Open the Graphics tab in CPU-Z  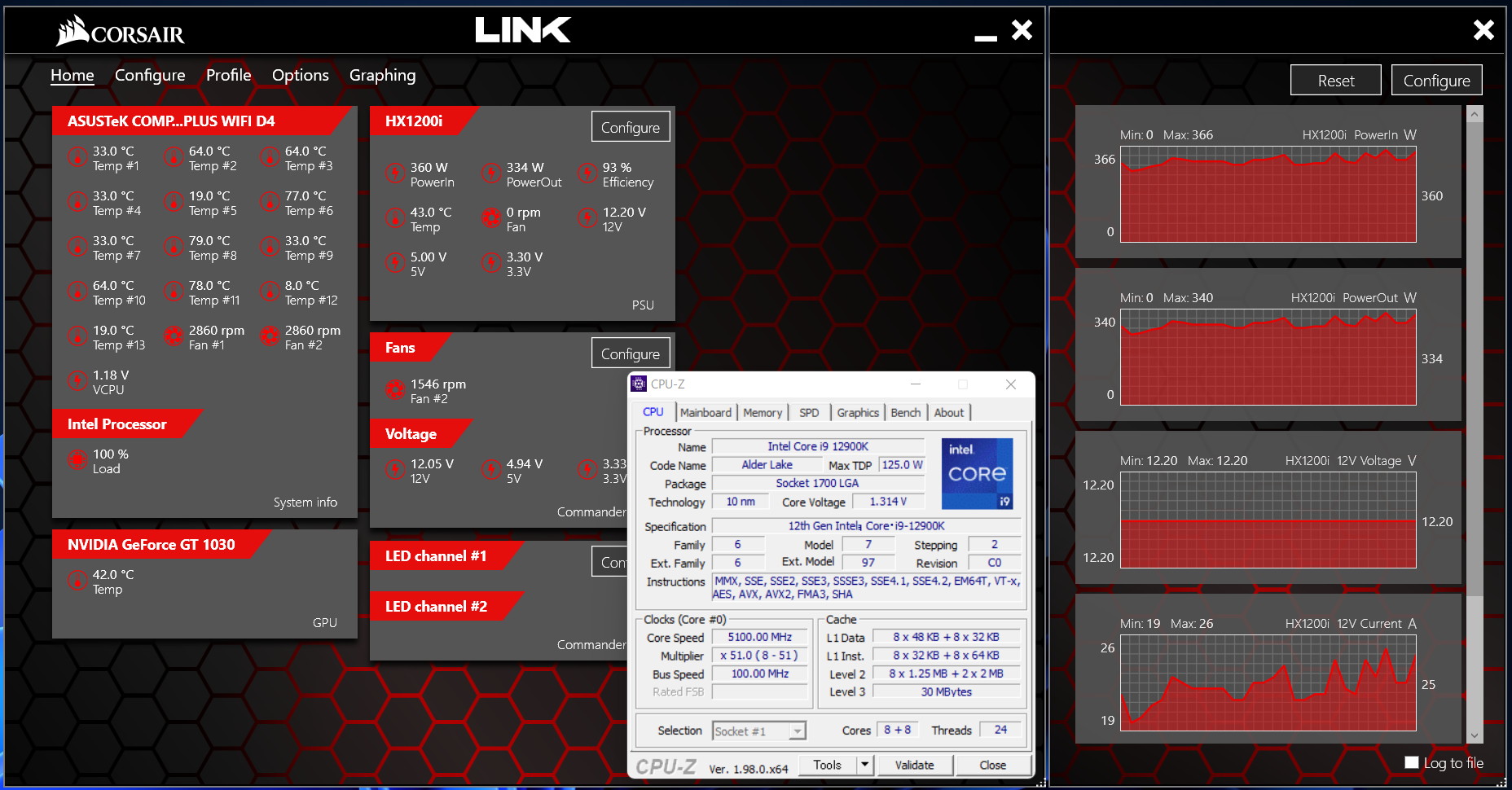tap(858, 412)
